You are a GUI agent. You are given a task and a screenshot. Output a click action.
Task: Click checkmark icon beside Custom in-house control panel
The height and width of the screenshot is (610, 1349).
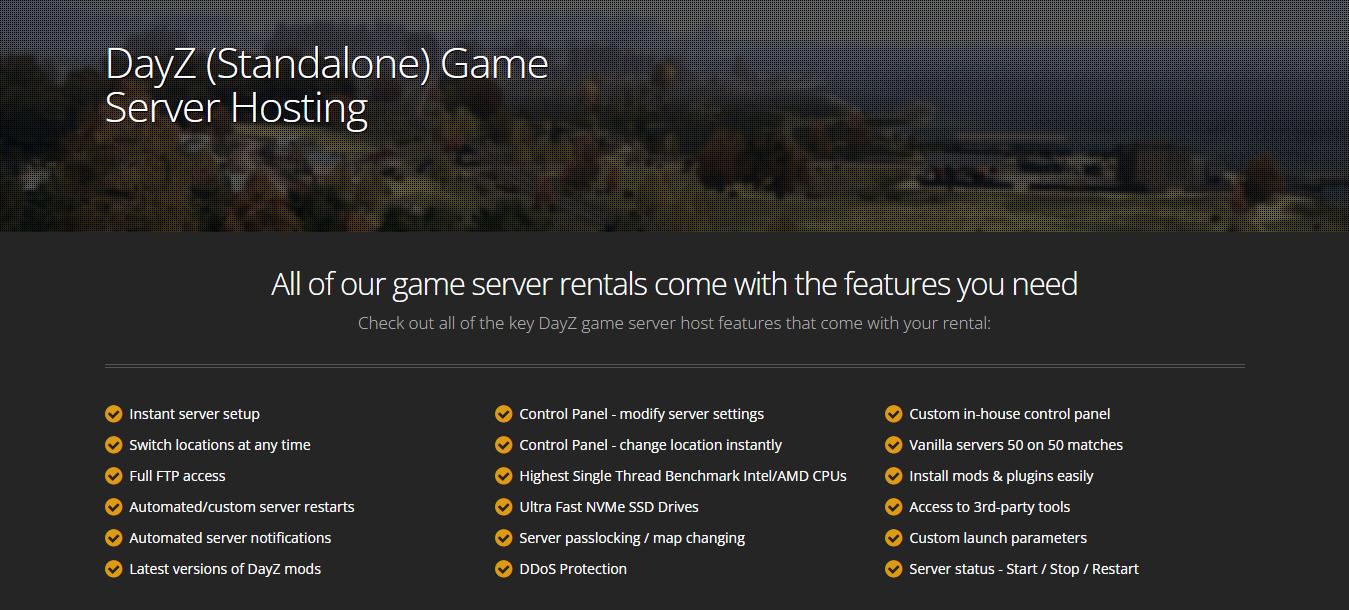[894, 414]
